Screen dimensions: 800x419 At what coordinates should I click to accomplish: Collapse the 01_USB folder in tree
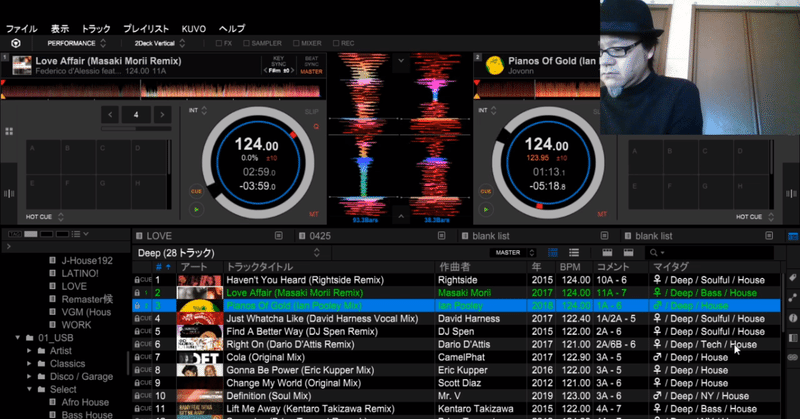(x=18, y=338)
